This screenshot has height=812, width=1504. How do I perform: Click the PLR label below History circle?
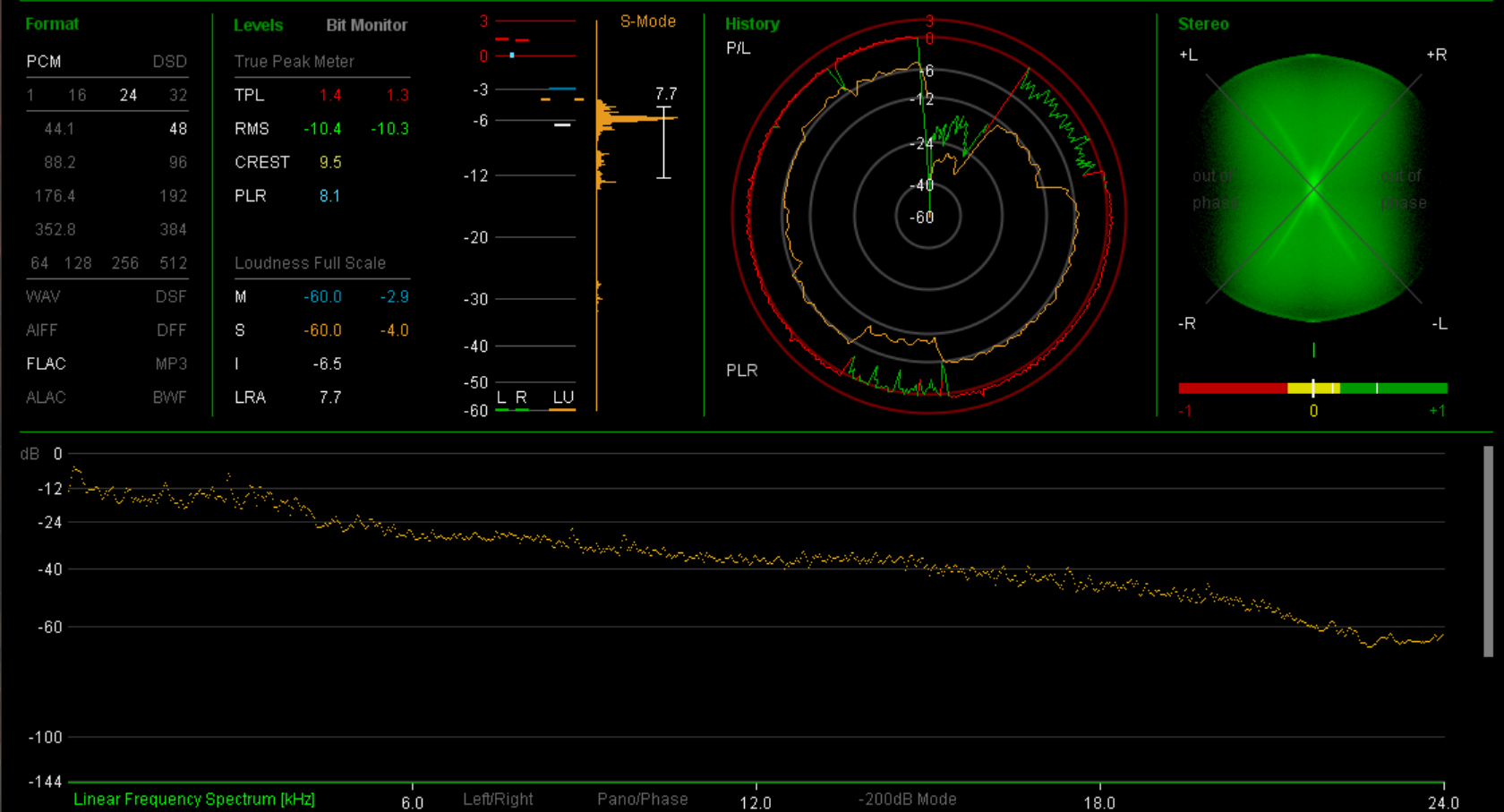741,371
